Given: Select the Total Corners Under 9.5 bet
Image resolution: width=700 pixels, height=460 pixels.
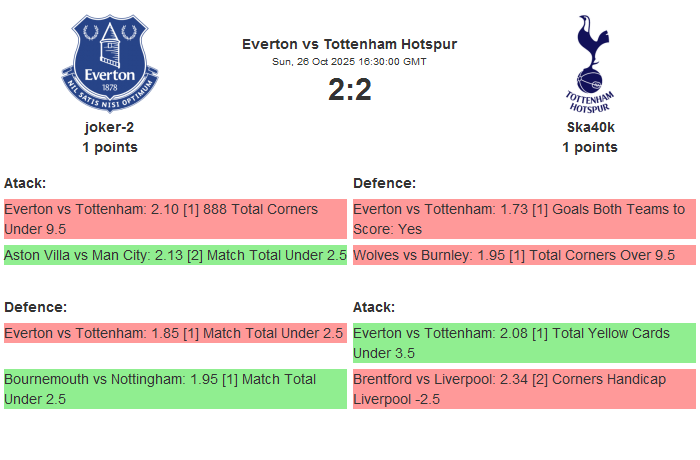Looking at the screenshot, I should (x=175, y=219).
